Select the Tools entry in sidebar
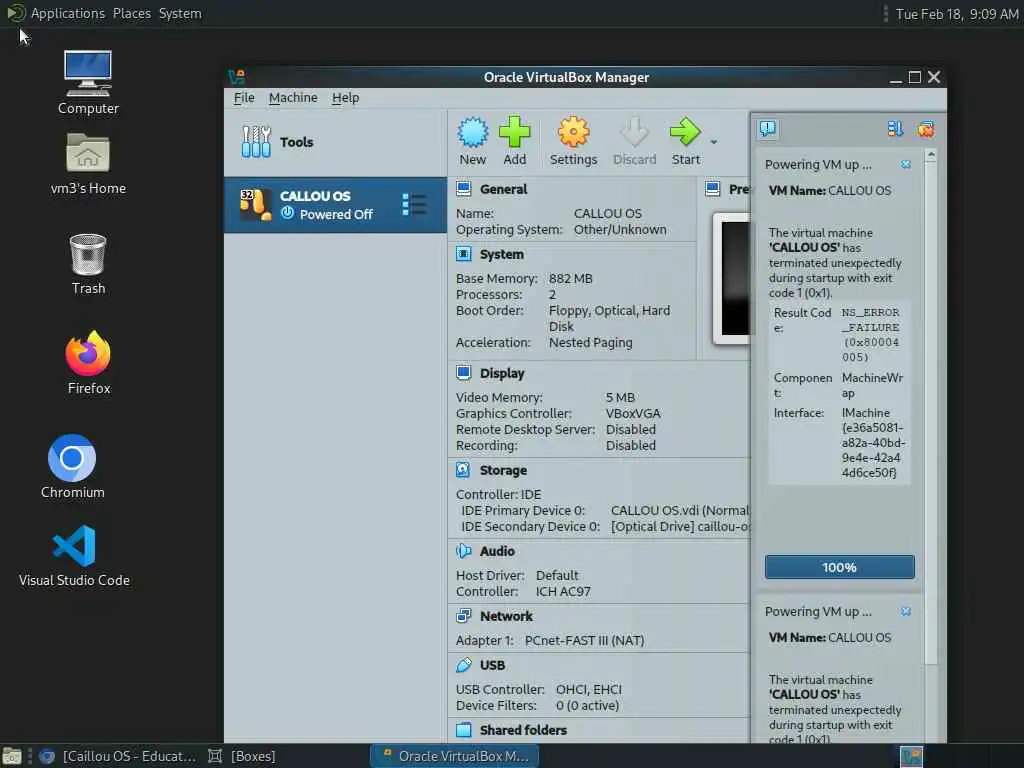 (x=335, y=142)
